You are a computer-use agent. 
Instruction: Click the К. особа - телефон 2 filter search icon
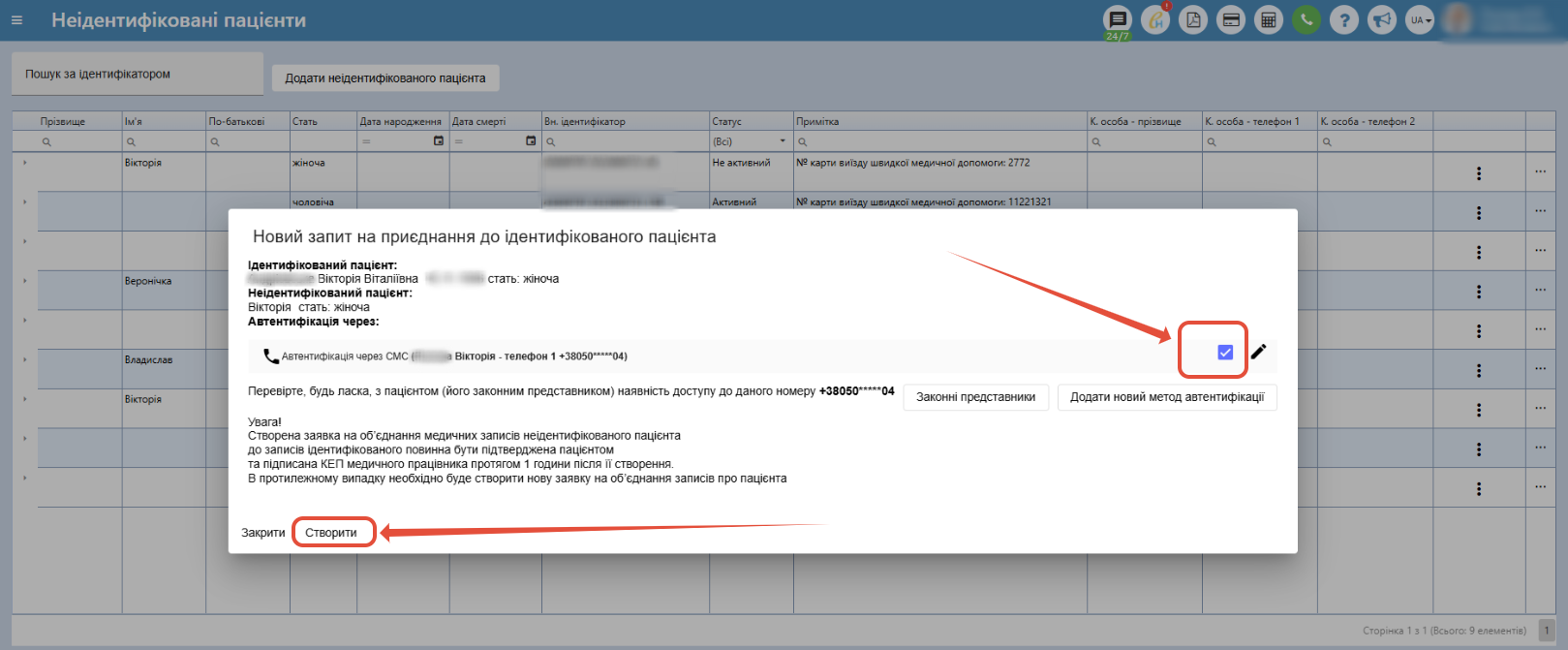[1327, 142]
